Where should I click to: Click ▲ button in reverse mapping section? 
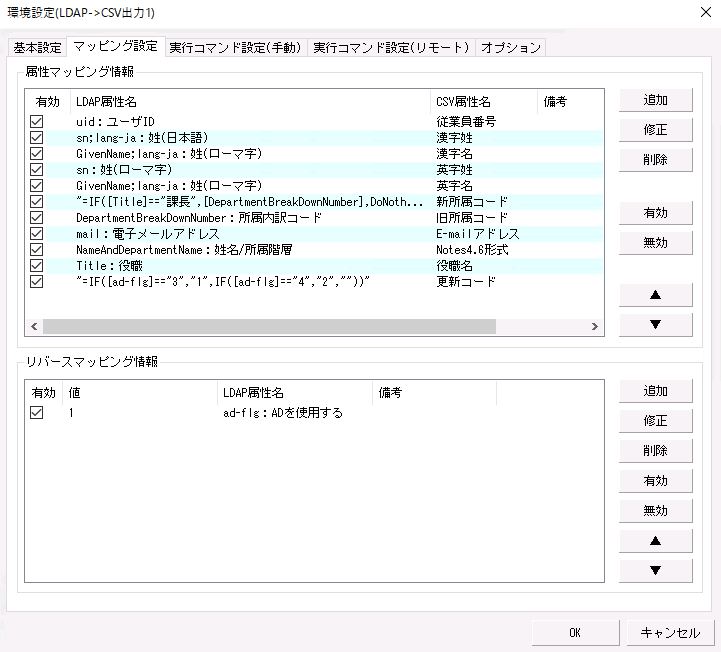655,541
